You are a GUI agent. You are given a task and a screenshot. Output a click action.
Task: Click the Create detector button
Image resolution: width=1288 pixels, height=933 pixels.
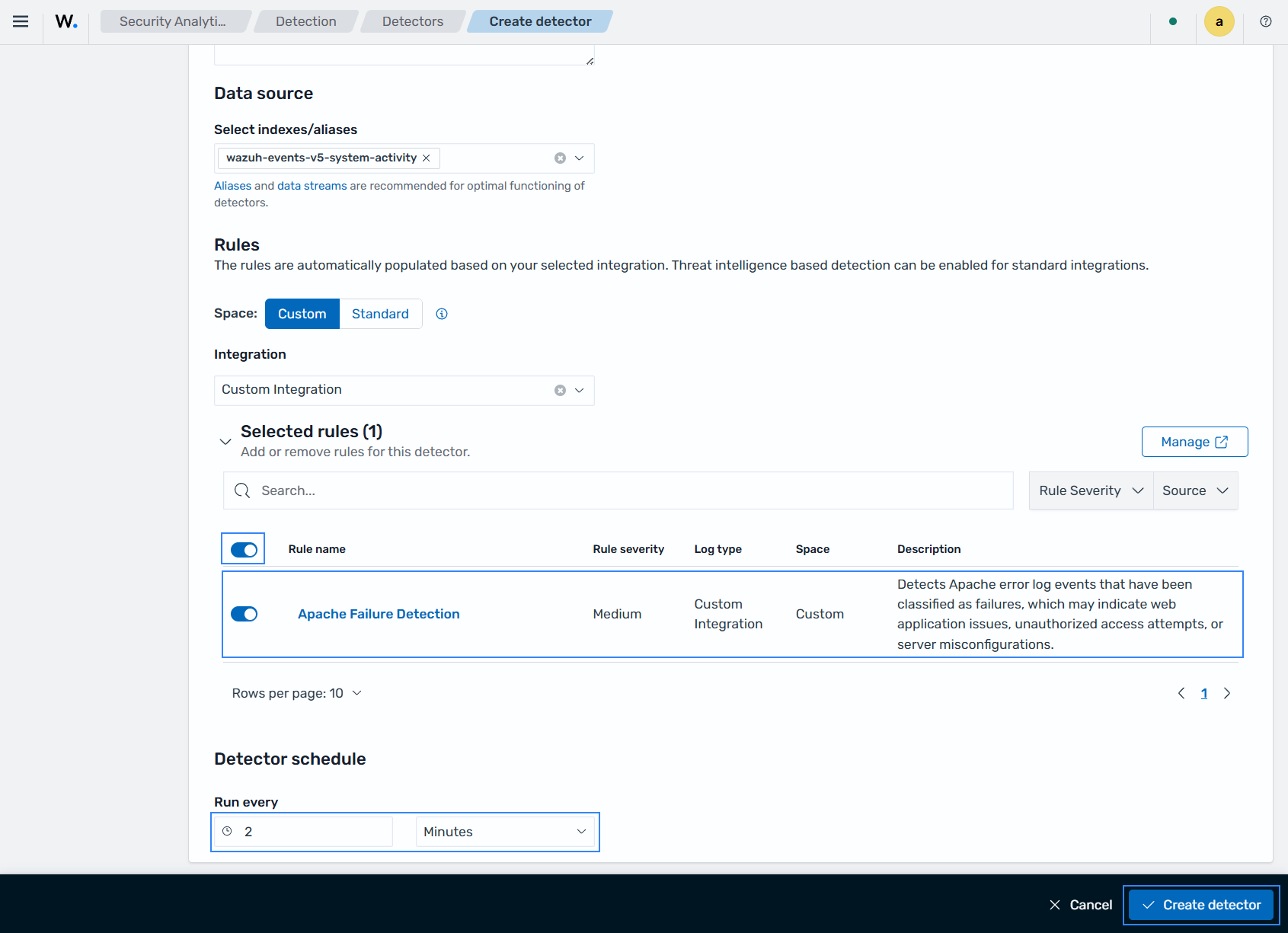tap(1201, 905)
